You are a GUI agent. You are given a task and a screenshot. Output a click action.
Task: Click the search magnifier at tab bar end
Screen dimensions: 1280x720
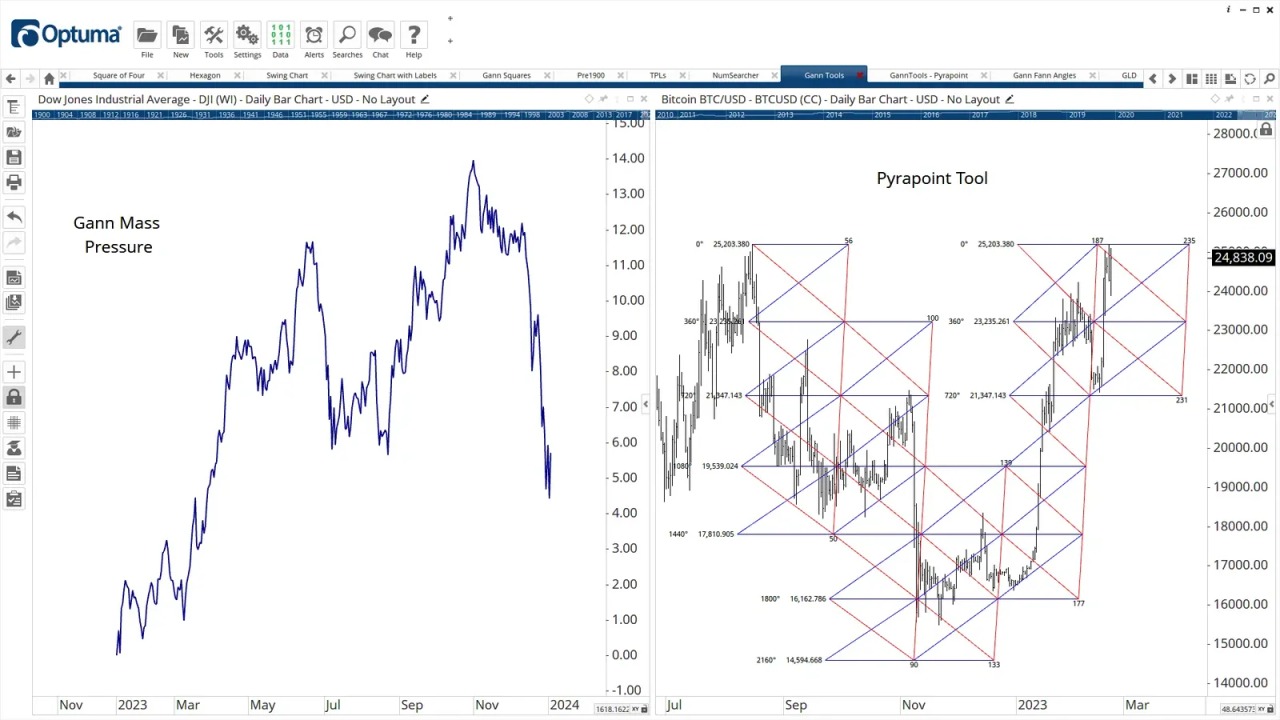coord(1269,78)
